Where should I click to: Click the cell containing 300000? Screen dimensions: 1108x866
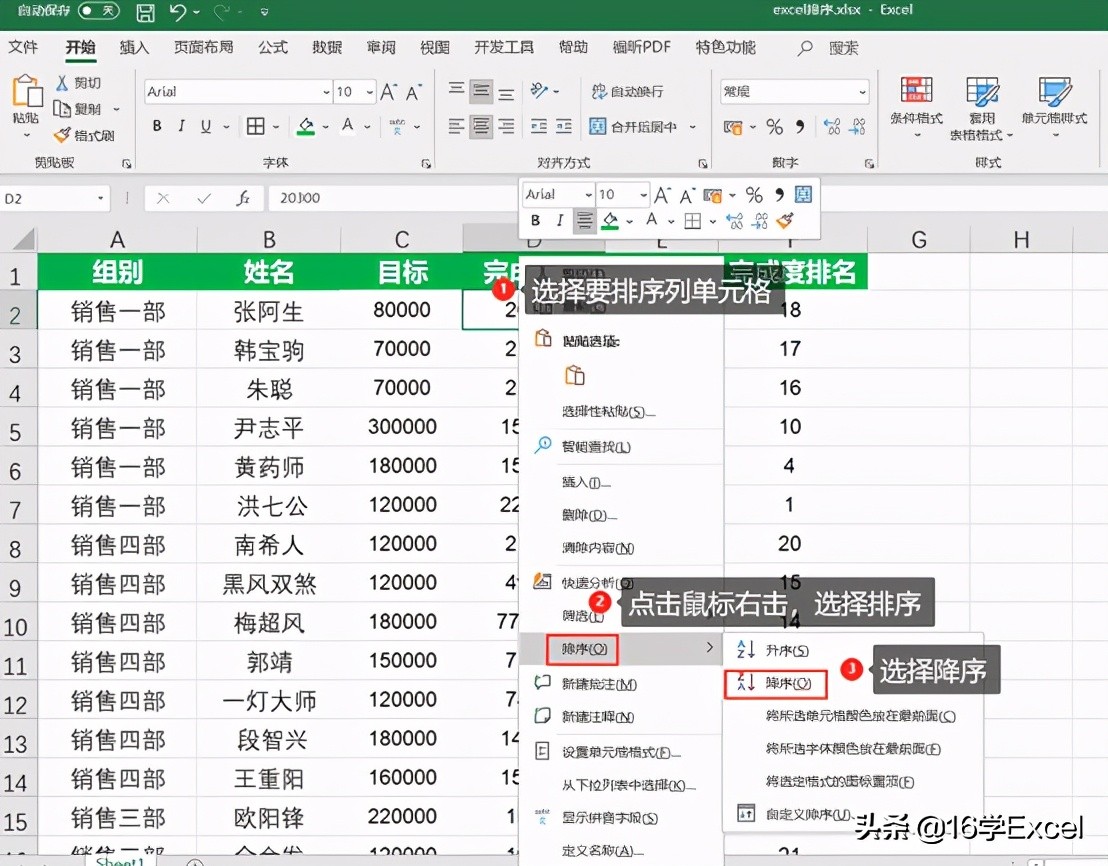pyautogui.click(x=402, y=427)
